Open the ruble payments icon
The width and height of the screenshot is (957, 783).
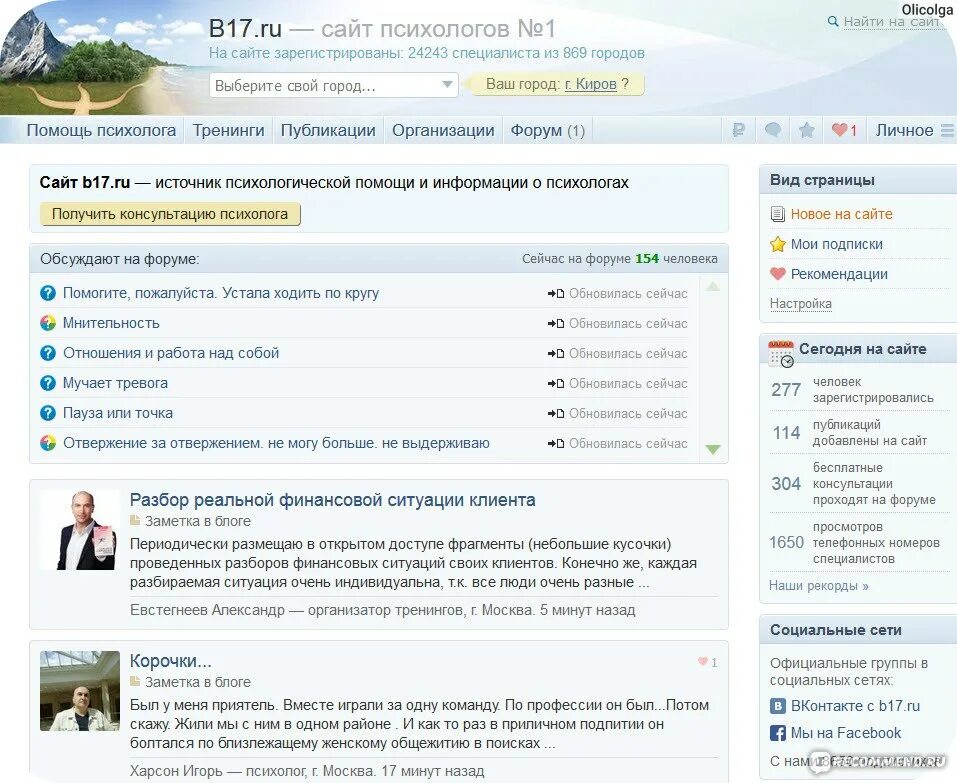pos(739,130)
